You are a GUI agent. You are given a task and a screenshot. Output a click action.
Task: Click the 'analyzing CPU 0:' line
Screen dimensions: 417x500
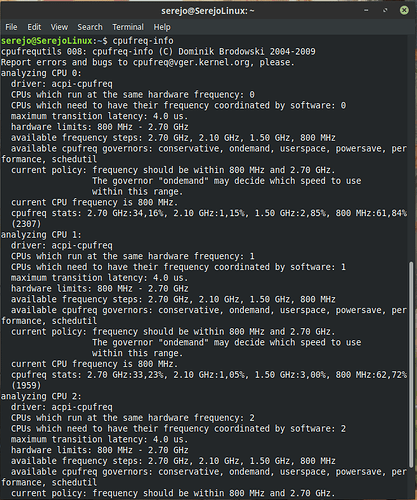(41, 73)
